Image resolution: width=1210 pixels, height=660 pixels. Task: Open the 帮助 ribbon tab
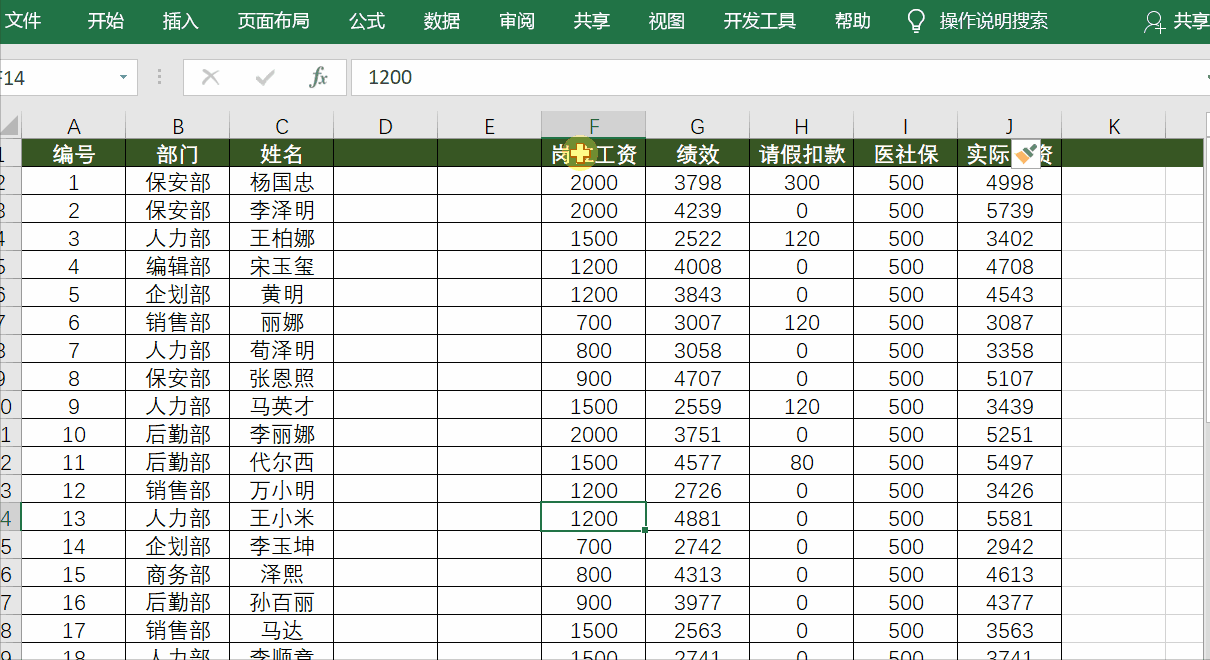pyautogui.click(x=853, y=21)
